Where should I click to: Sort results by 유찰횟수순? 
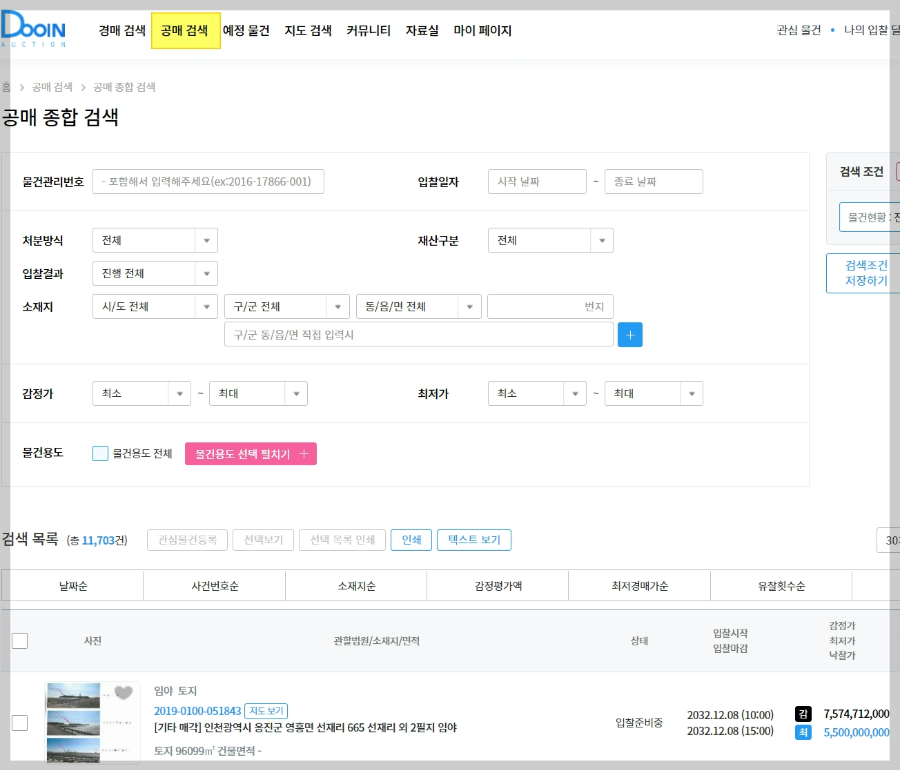tap(781, 585)
